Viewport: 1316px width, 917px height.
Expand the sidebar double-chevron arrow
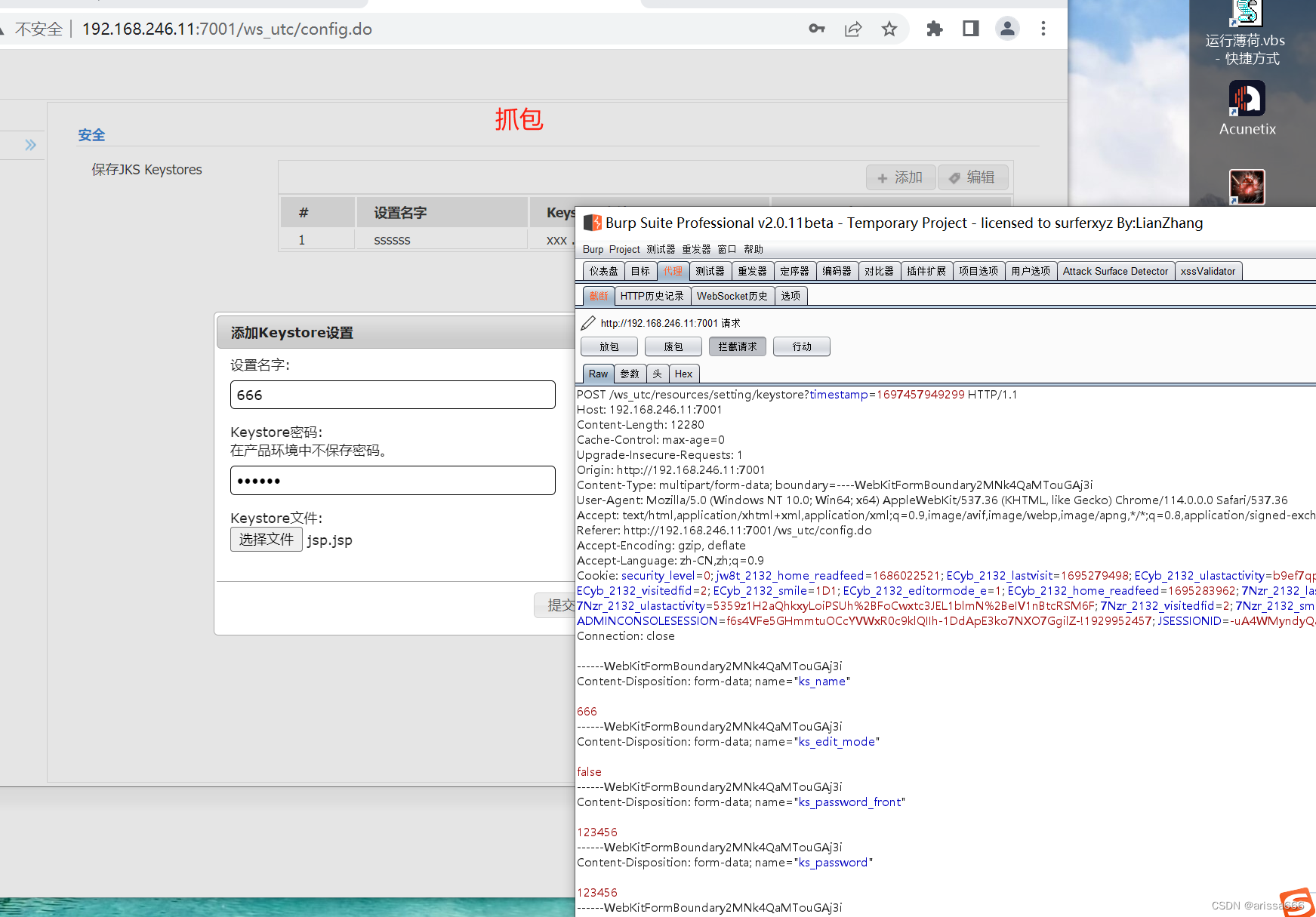tap(30, 145)
